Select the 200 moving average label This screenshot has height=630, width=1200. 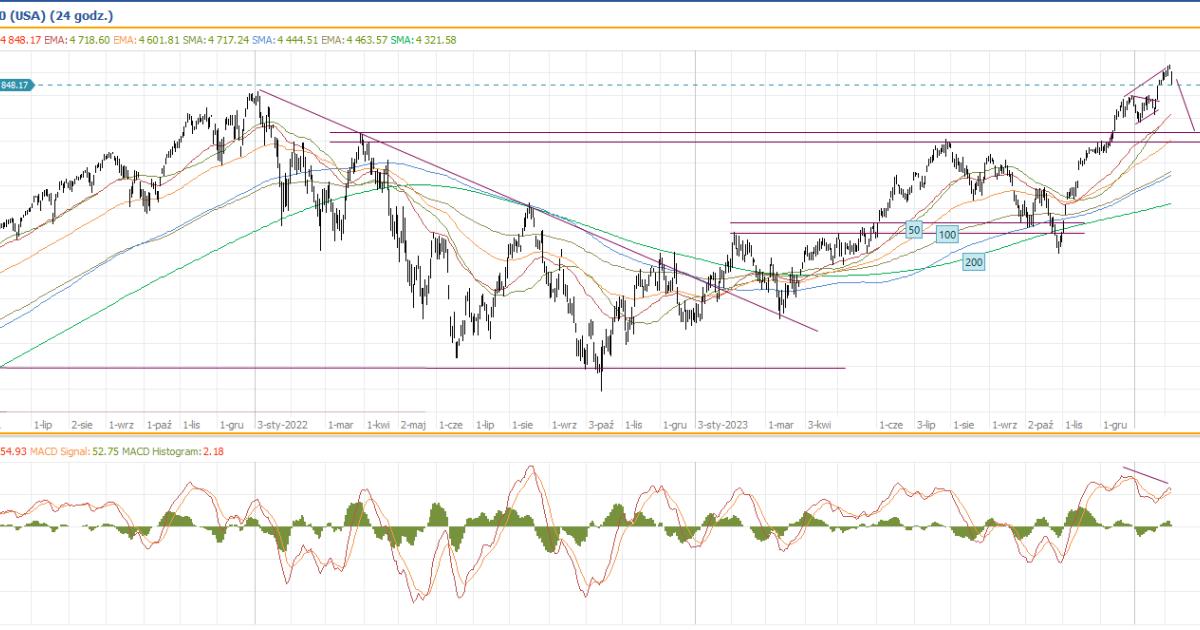coord(973,261)
